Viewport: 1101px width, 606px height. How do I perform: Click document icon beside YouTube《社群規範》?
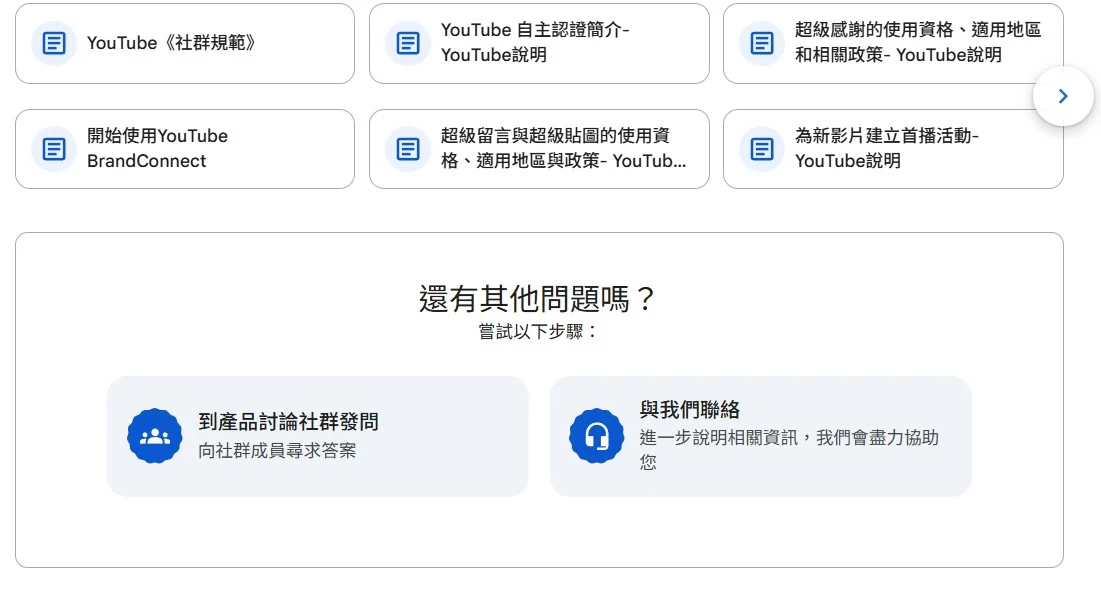[54, 43]
